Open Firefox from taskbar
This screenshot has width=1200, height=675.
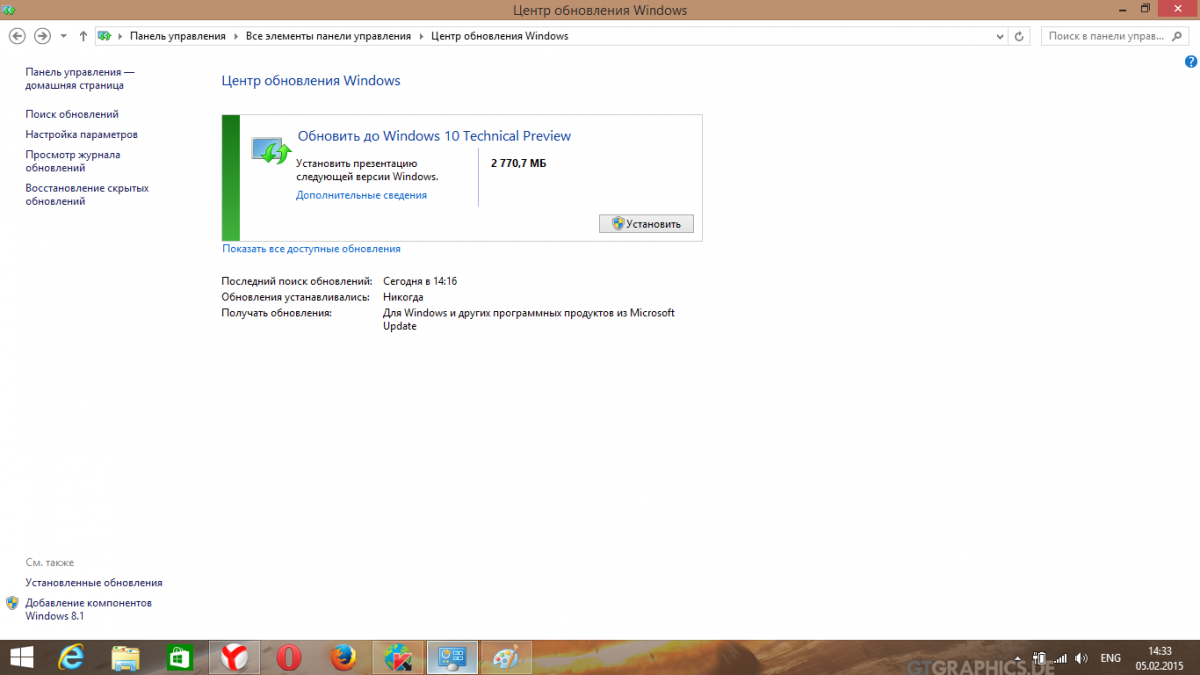click(344, 657)
